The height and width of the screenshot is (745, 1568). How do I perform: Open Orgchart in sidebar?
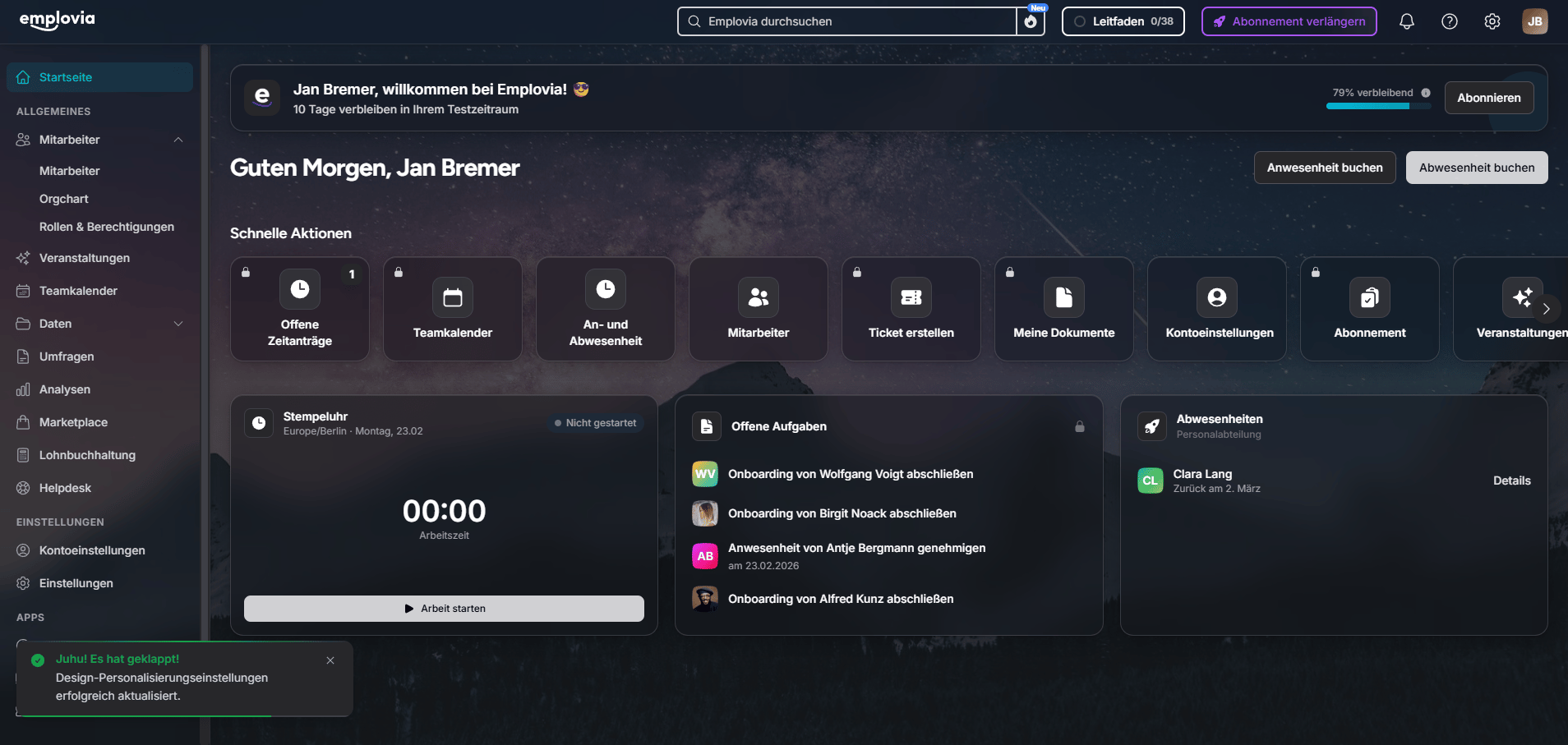click(x=64, y=199)
